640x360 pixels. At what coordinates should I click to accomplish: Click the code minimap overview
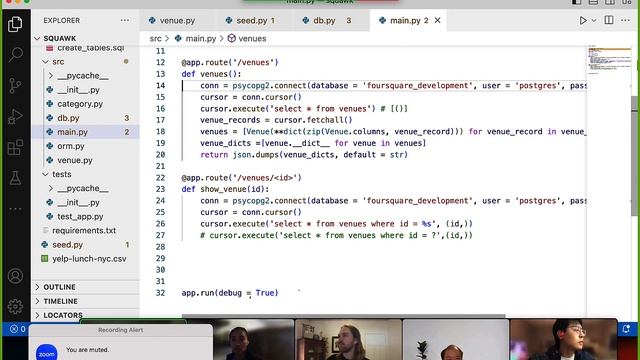(609, 60)
